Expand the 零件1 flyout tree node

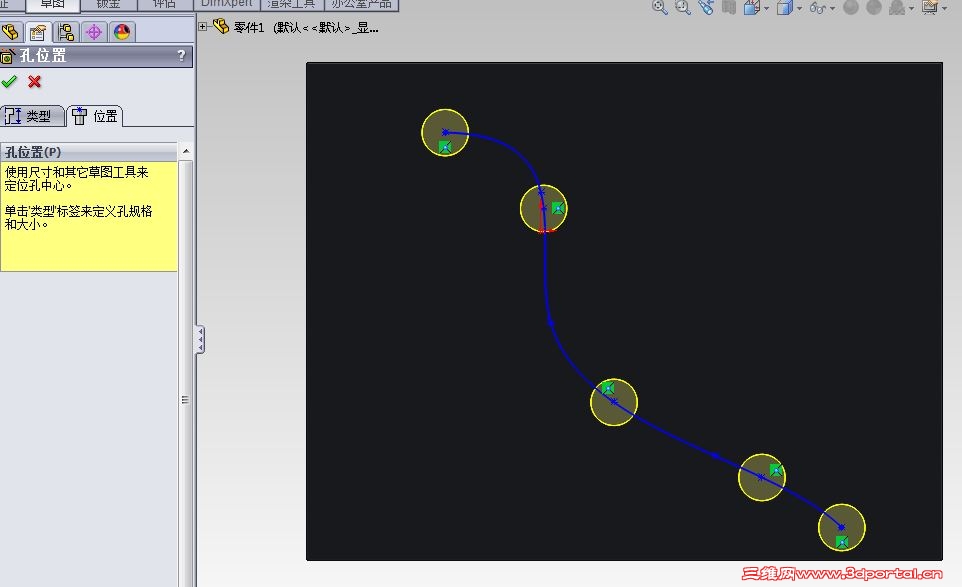202,26
